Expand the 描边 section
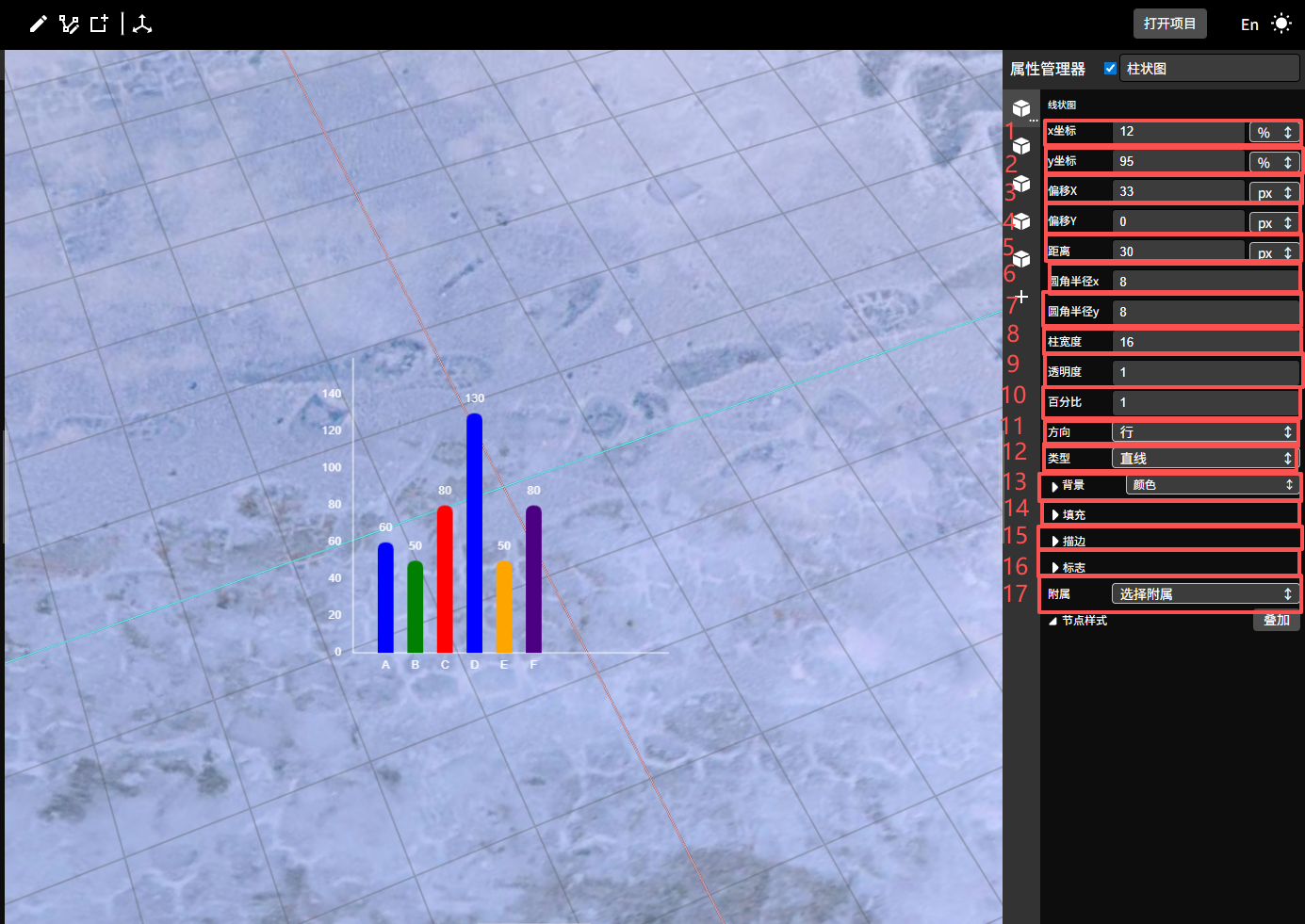The image size is (1305, 924). click(1055, 542)
